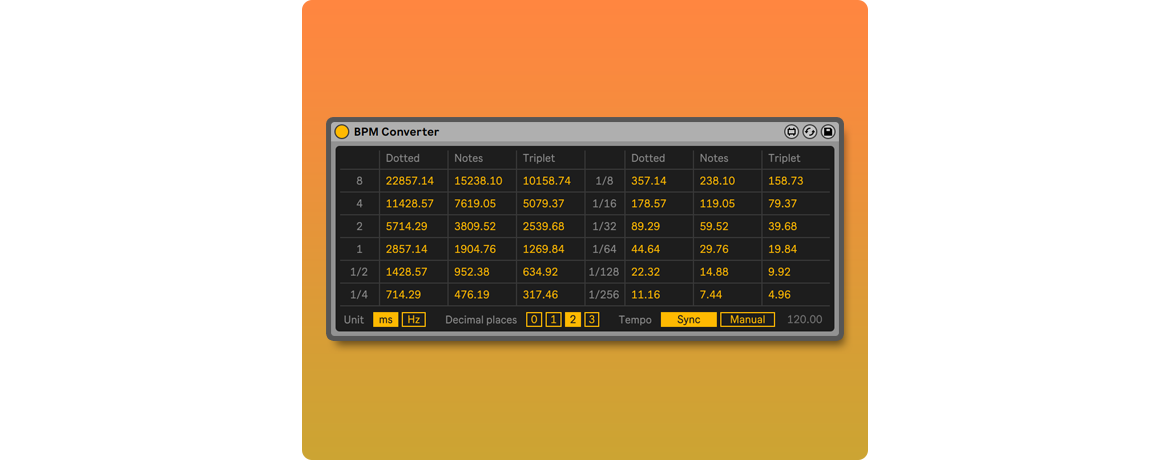Click the first Dotted column header
The width and height of the screenshot is (1170, 460).
pyautogui.click(x=403, y=158)
